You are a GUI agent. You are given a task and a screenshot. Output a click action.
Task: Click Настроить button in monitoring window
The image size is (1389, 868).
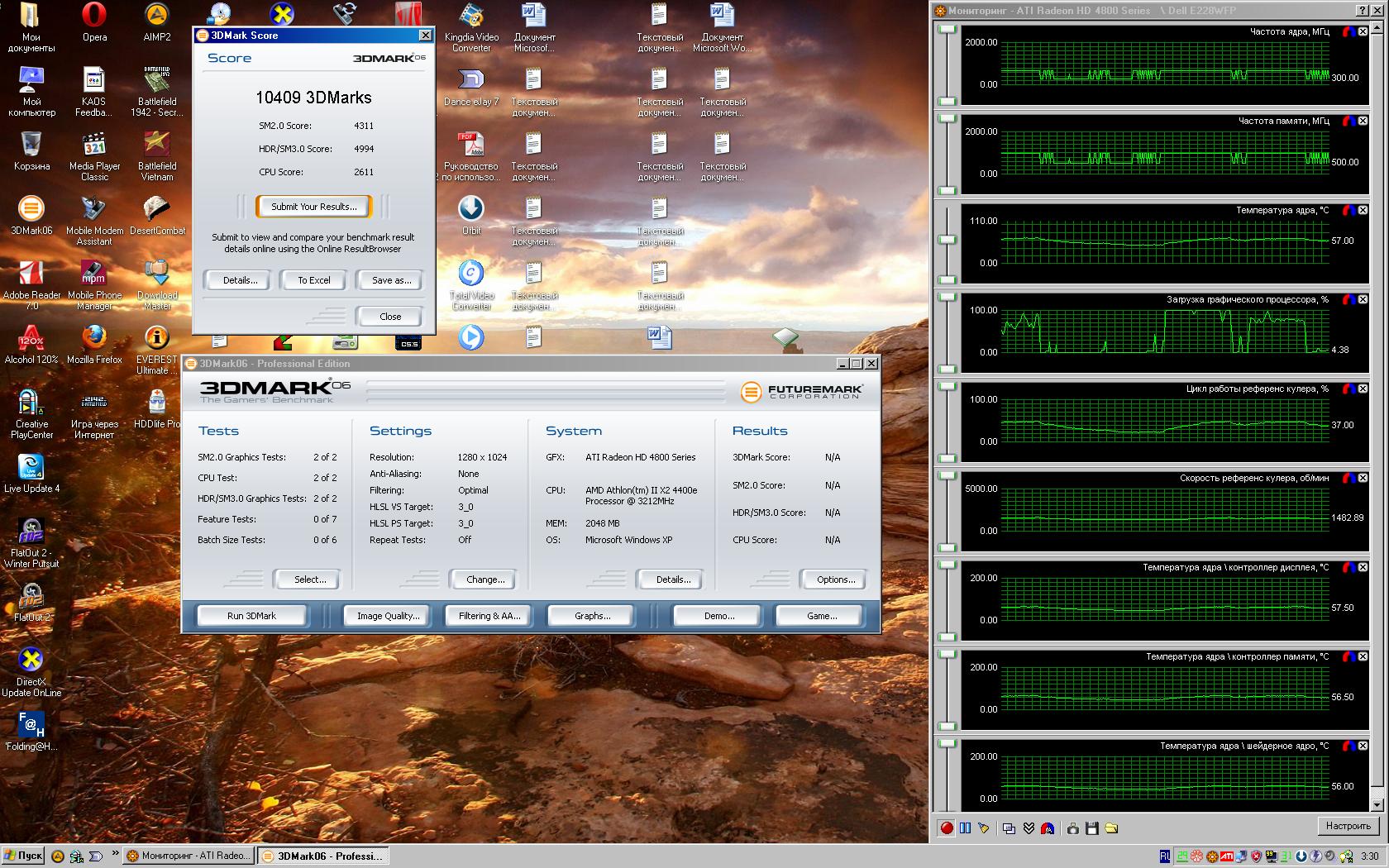(1348, 826)
